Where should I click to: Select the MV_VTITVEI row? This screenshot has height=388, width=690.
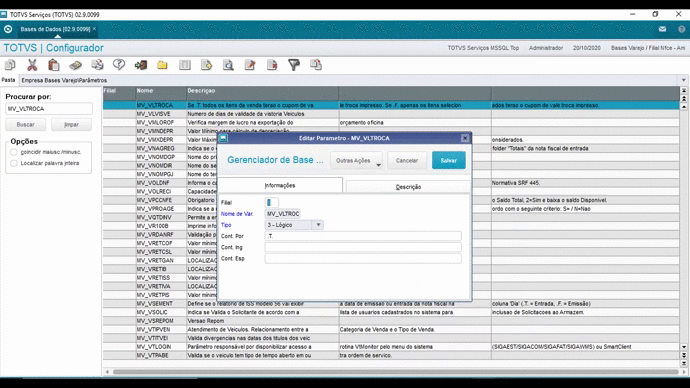[x=391, y=338]
